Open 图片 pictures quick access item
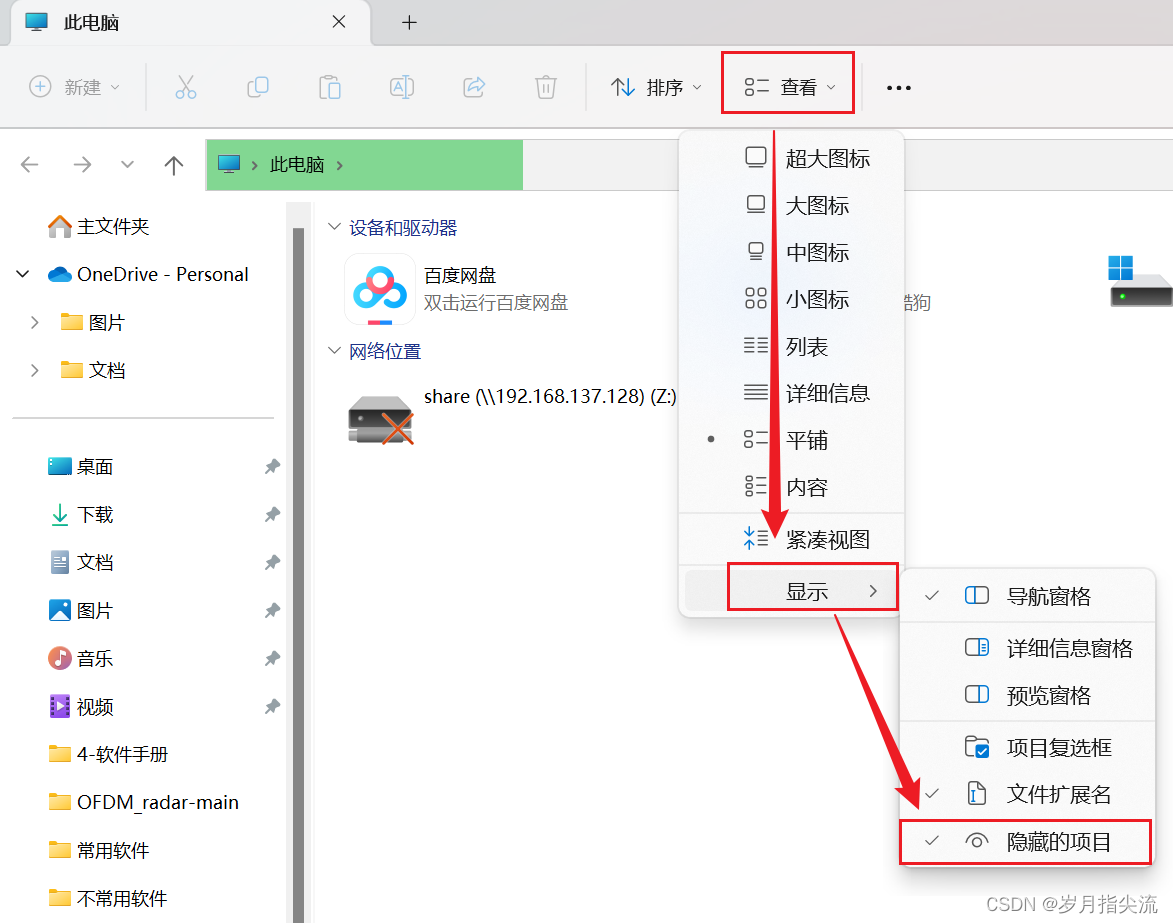This screenshot has height=923, width=1173. [81, 610]
